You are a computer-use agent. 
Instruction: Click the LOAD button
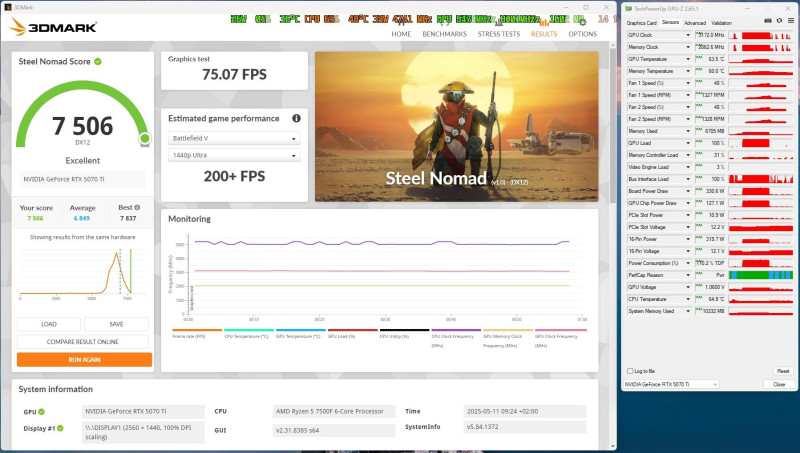coord(49,324)
